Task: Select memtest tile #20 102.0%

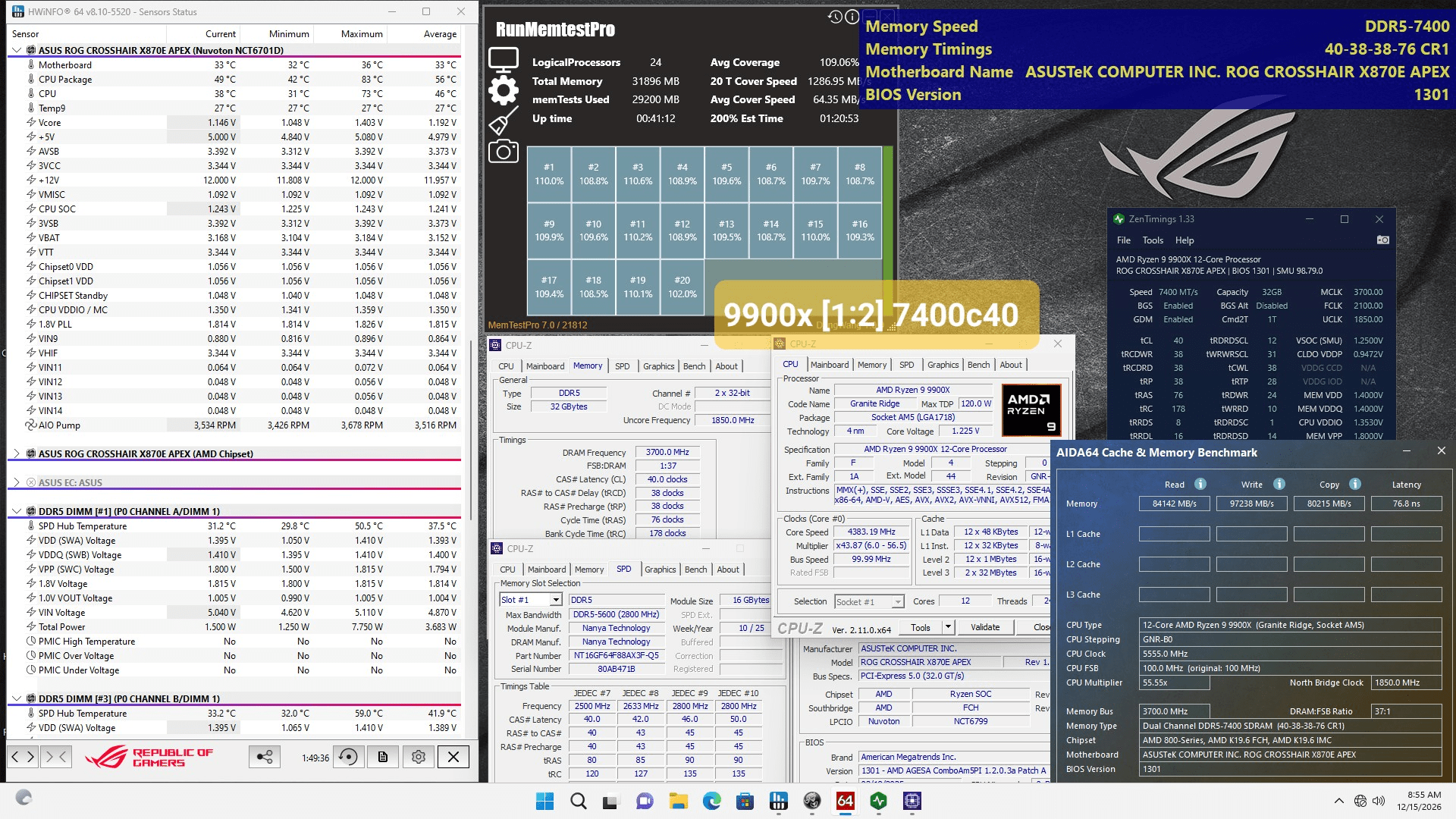Action: coord(682,287)
